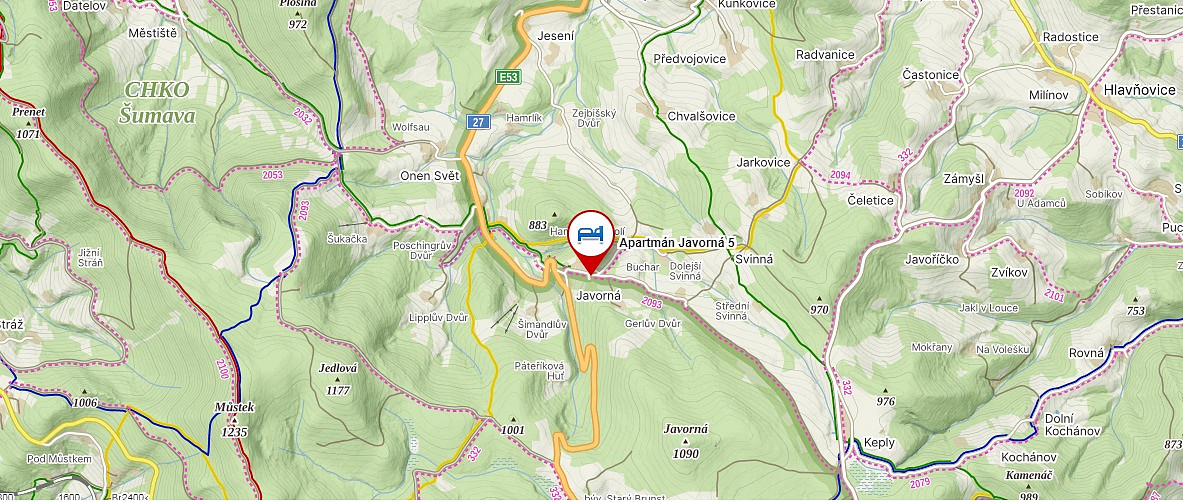Click the Svinná village label
This screenshot has height=502, width=1183.
tap(754, 259)
